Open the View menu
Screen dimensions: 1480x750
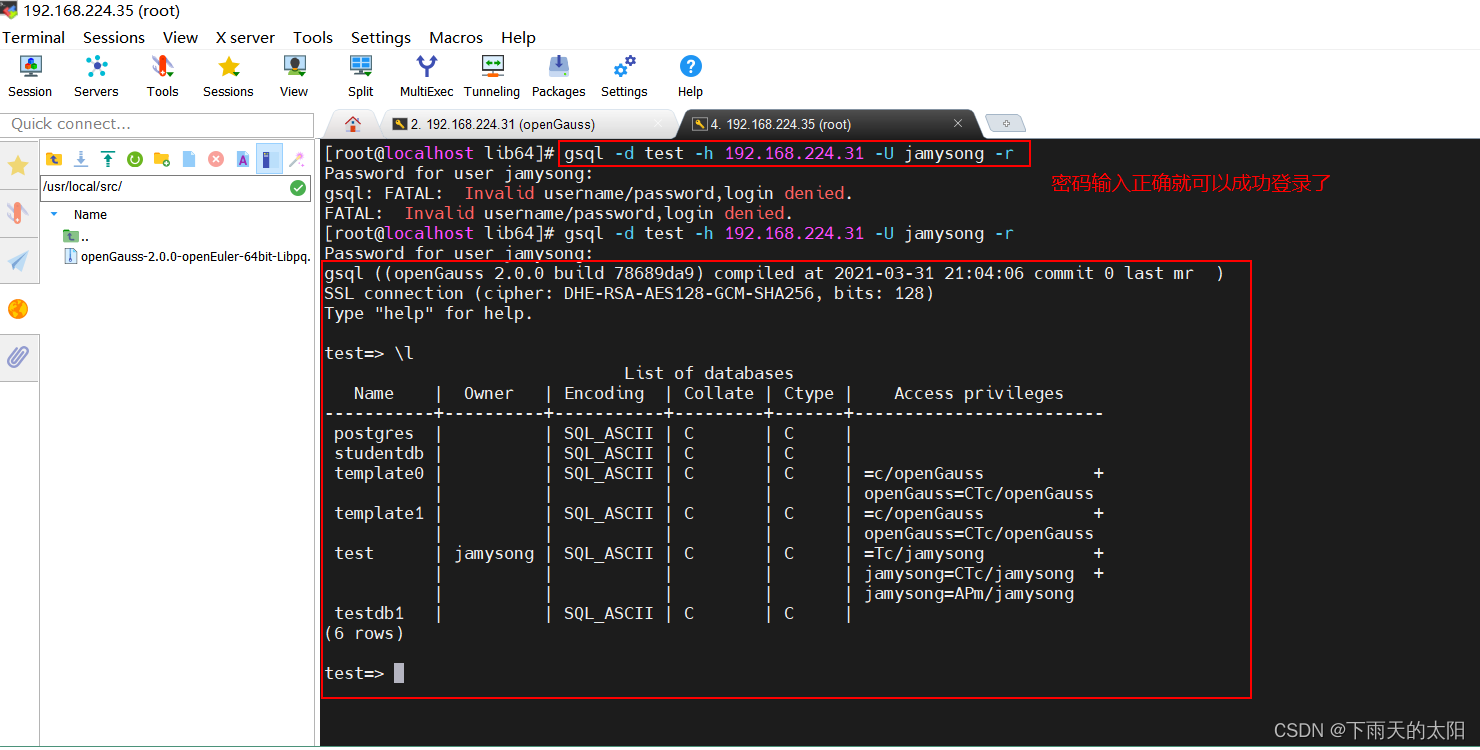coord(180,37)
